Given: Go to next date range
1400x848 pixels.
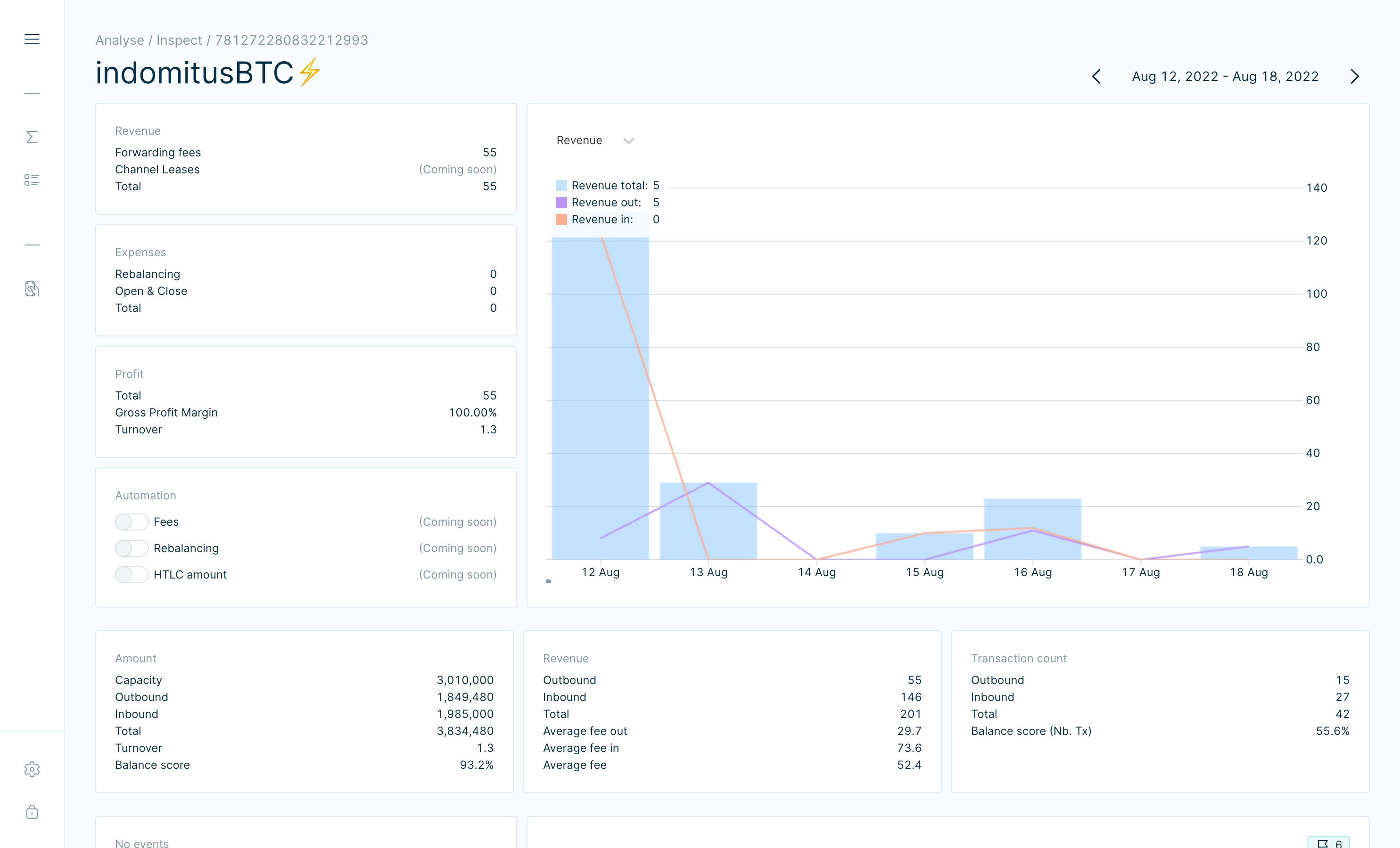Looking at the screenshot, I should tap(1355, 77).
